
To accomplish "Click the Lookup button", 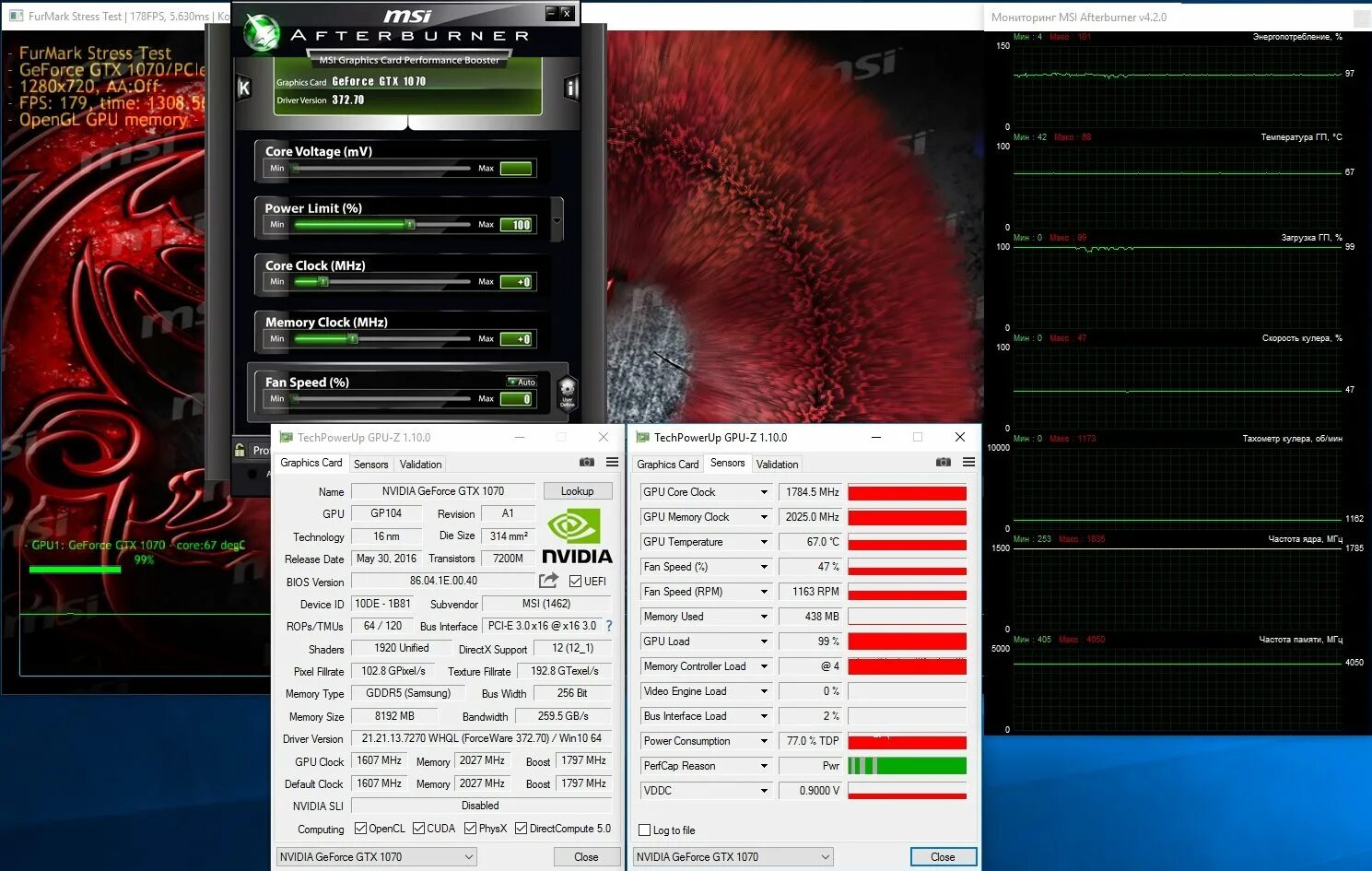I will (578, 491).
